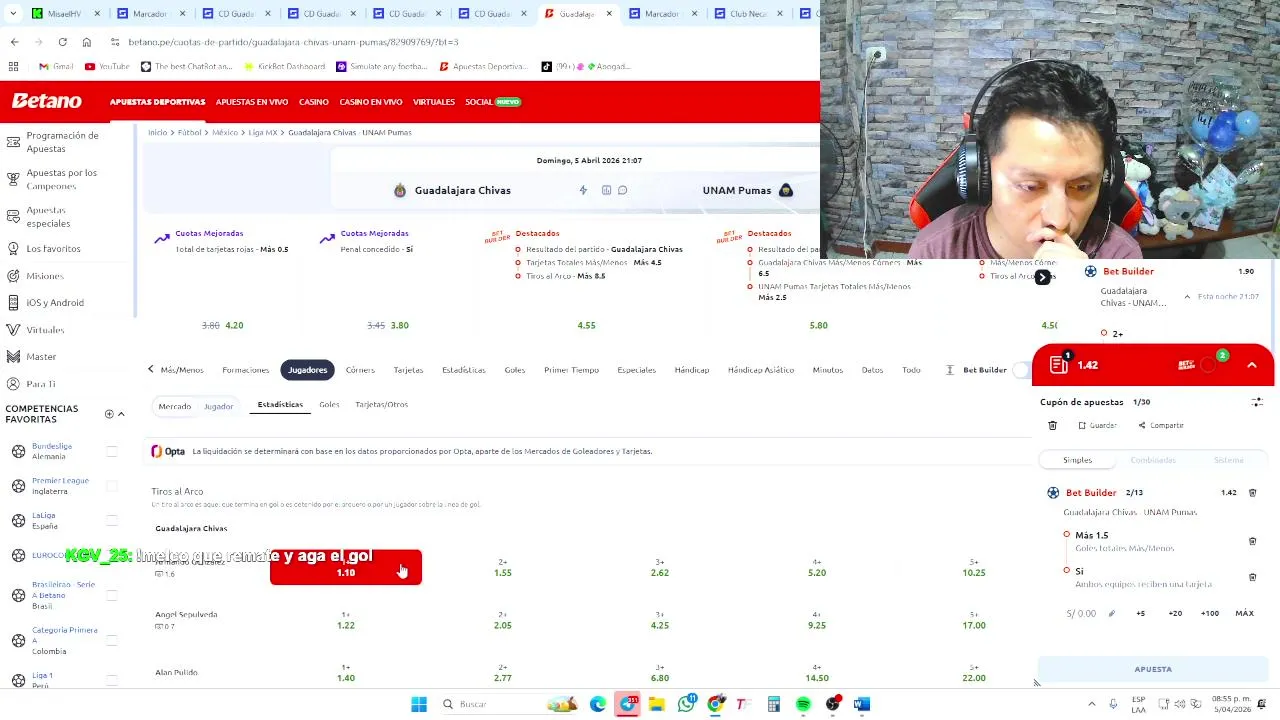
Task: Click Liga MX breadcrumb link
Action: point(263,132)
